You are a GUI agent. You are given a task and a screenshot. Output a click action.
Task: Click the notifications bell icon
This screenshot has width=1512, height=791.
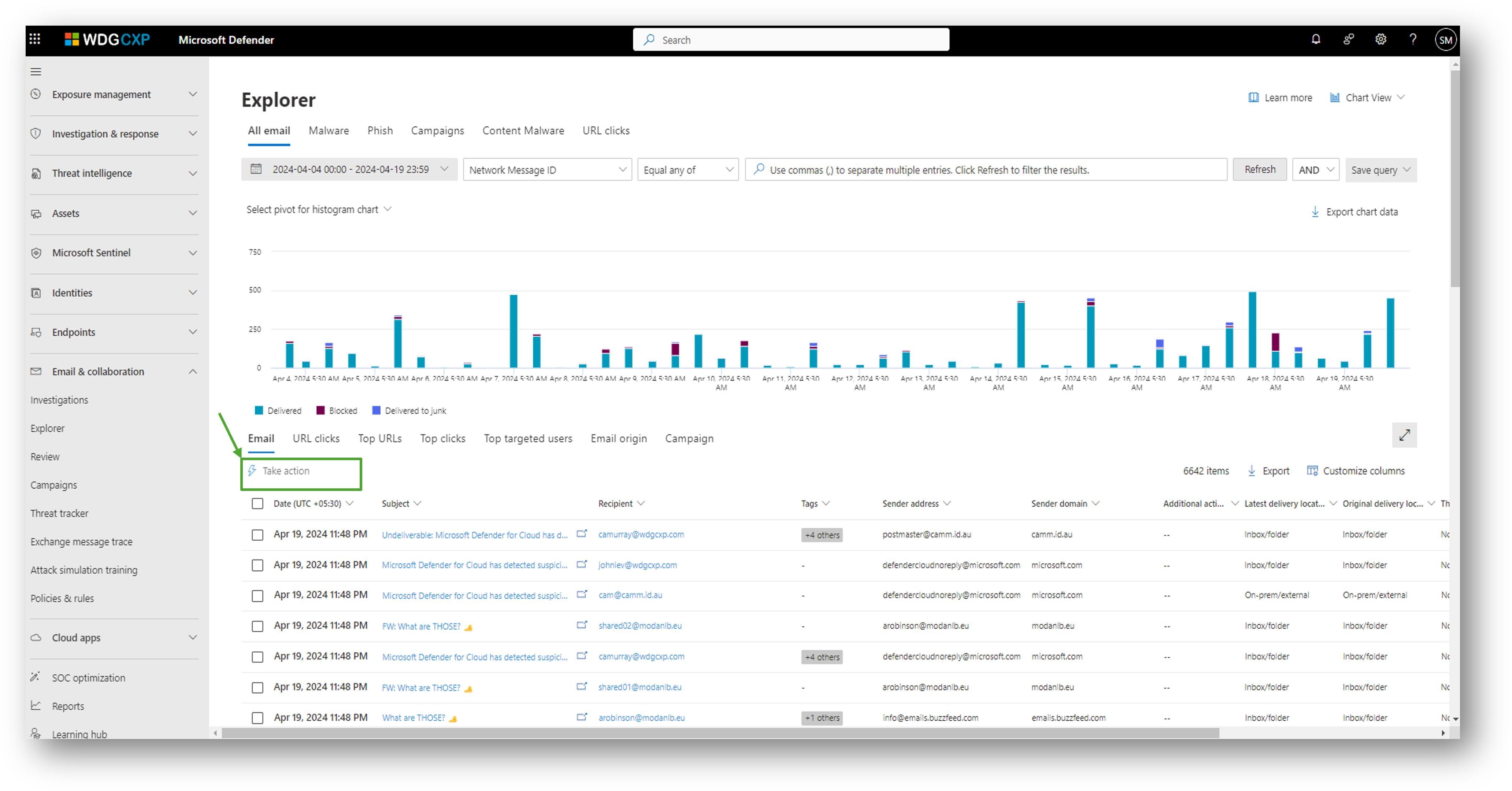(x=1315, y=39)
